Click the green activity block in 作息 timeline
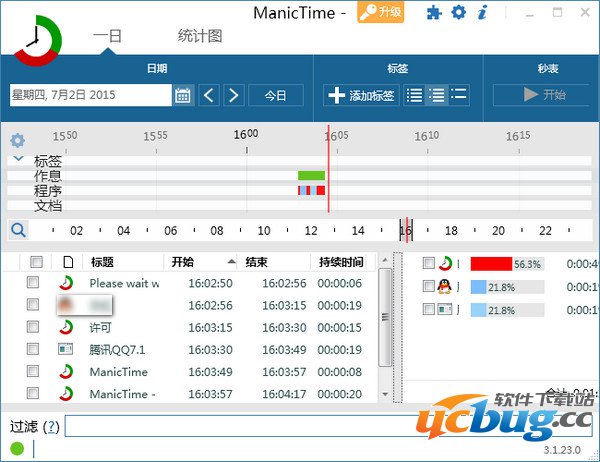The height and width of the screenshot is (462, 600). click(311, 176)
